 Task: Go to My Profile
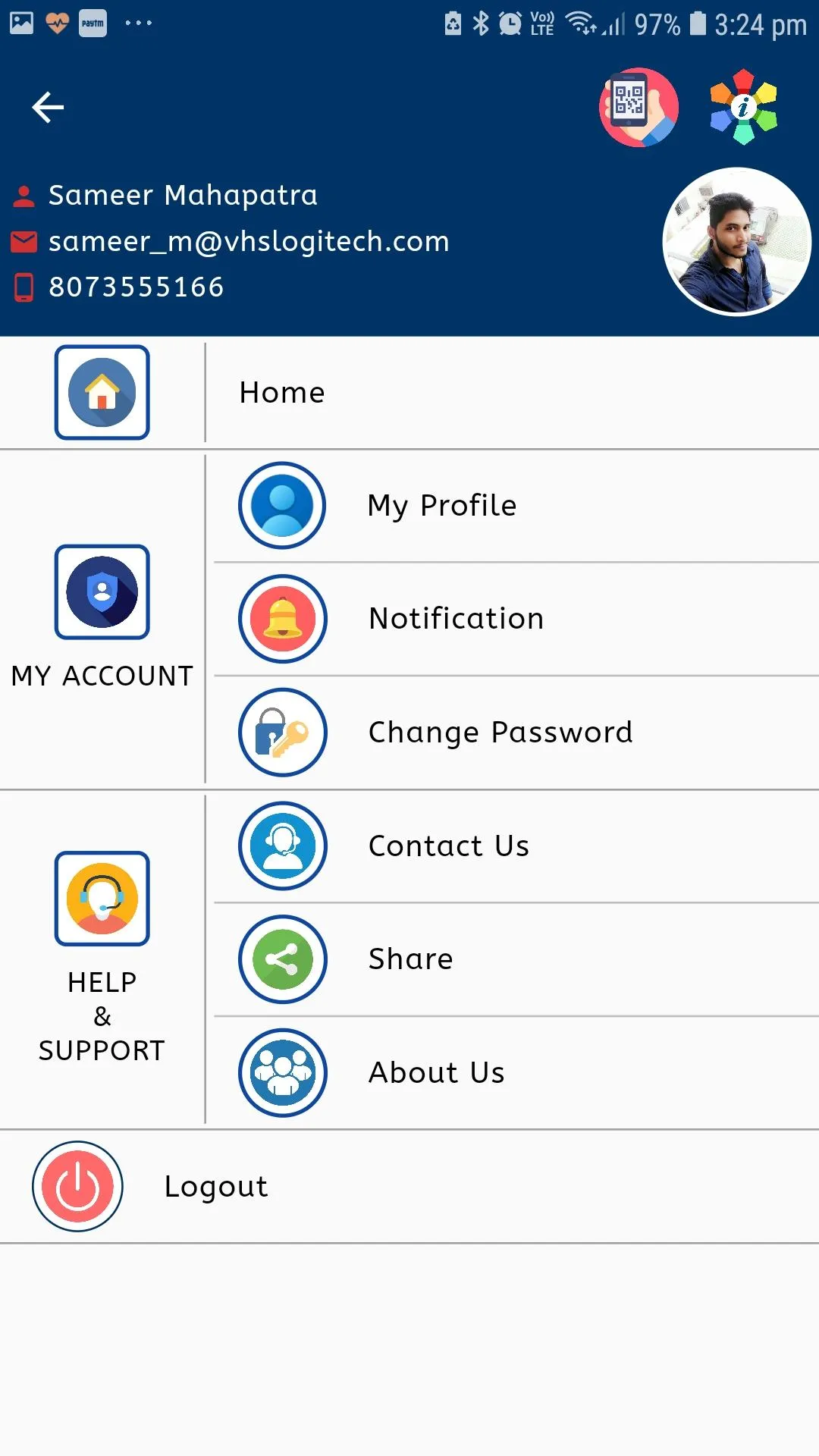tap(442, 506)
